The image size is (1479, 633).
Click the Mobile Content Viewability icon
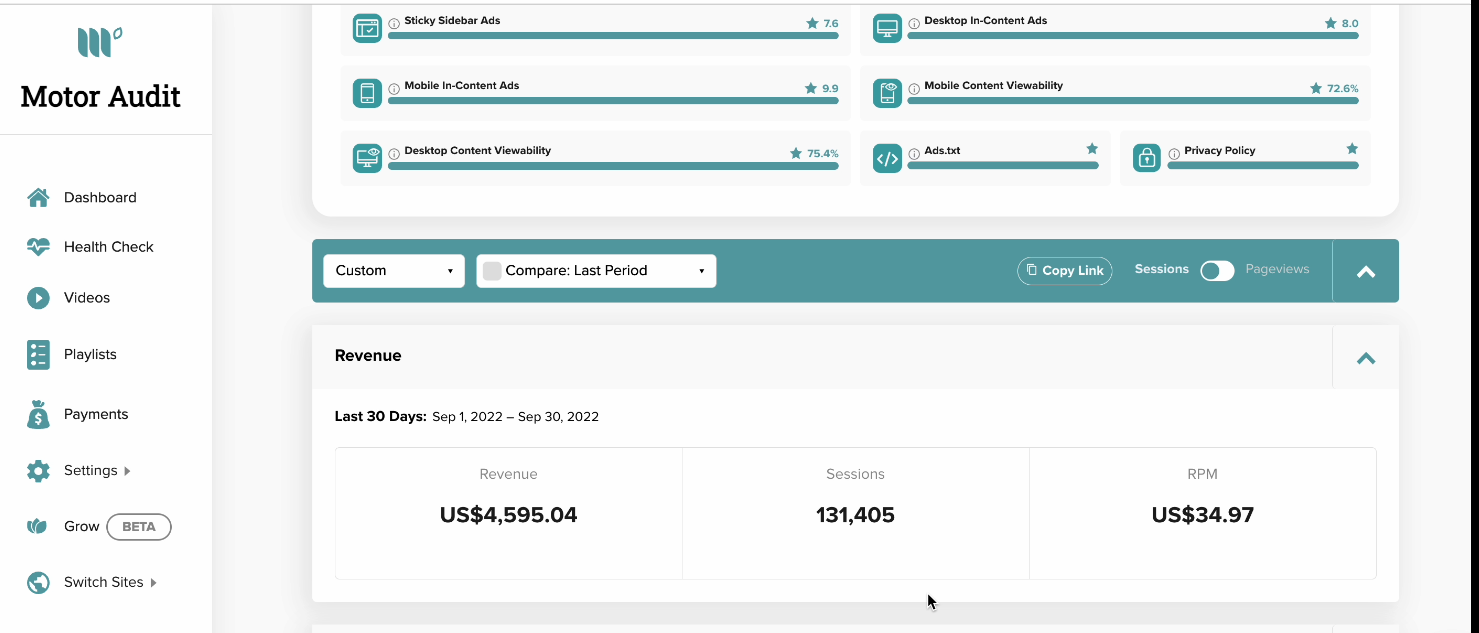[887, 93]
